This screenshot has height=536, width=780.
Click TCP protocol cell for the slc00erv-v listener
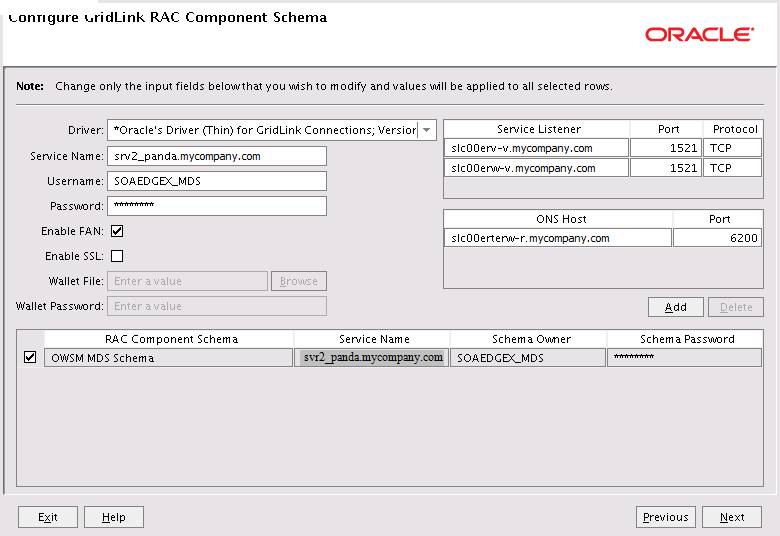732,148
